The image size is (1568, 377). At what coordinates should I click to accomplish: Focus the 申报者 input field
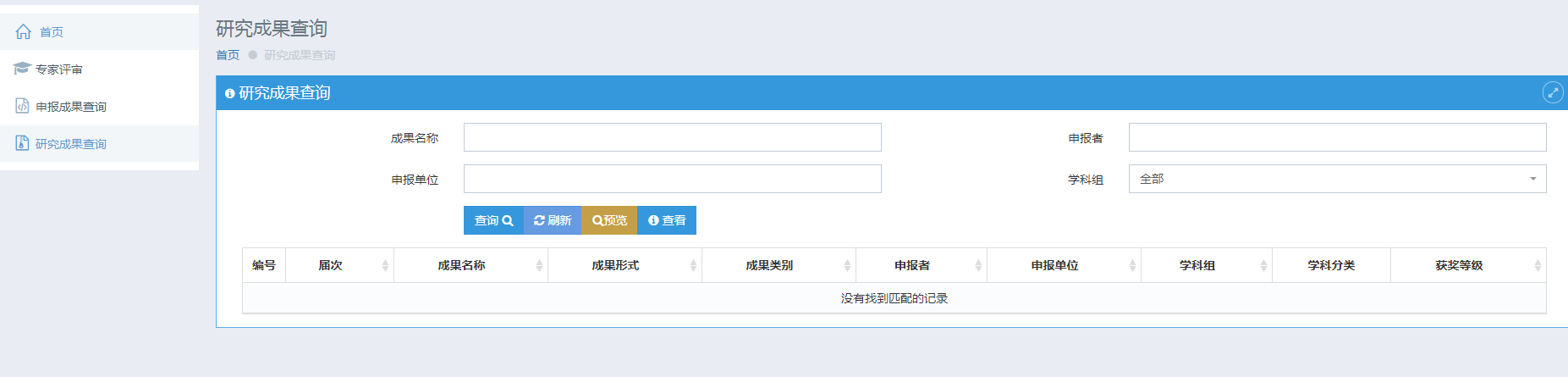coord(1338,137)
